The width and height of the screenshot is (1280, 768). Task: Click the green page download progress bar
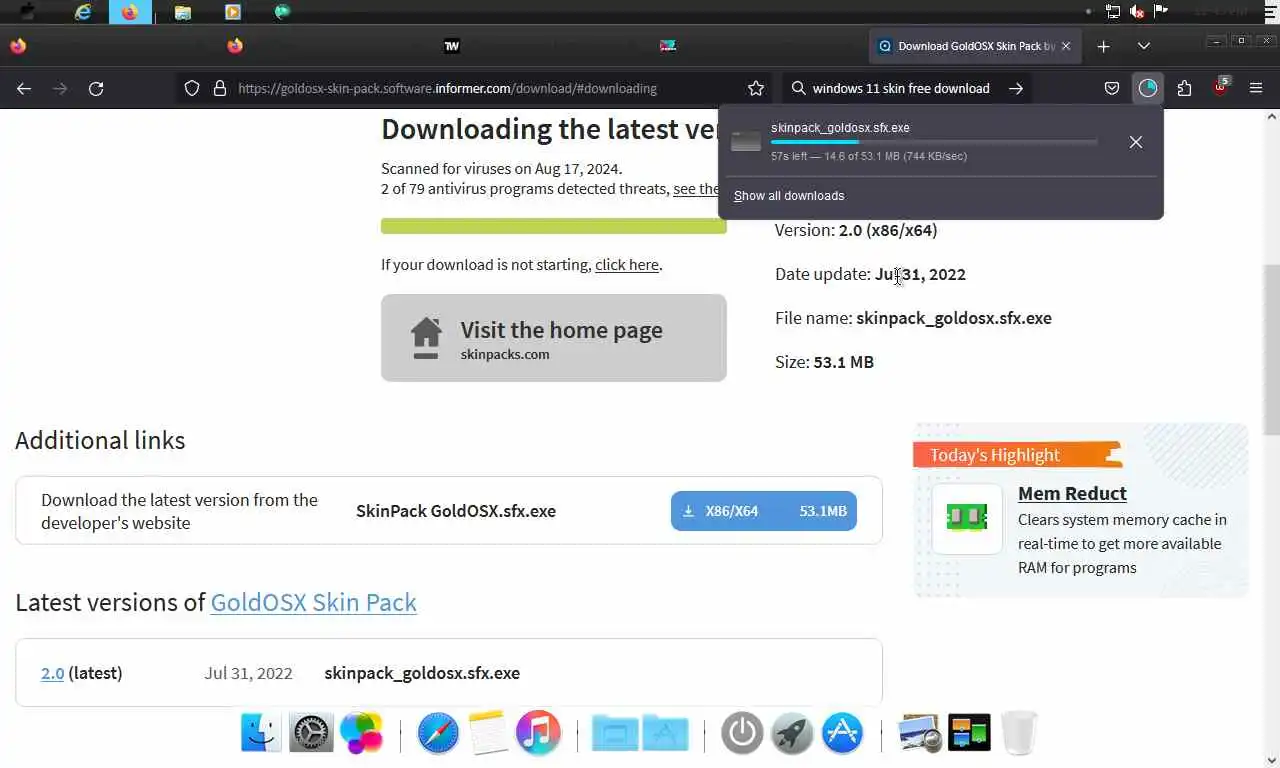(553, 226)
